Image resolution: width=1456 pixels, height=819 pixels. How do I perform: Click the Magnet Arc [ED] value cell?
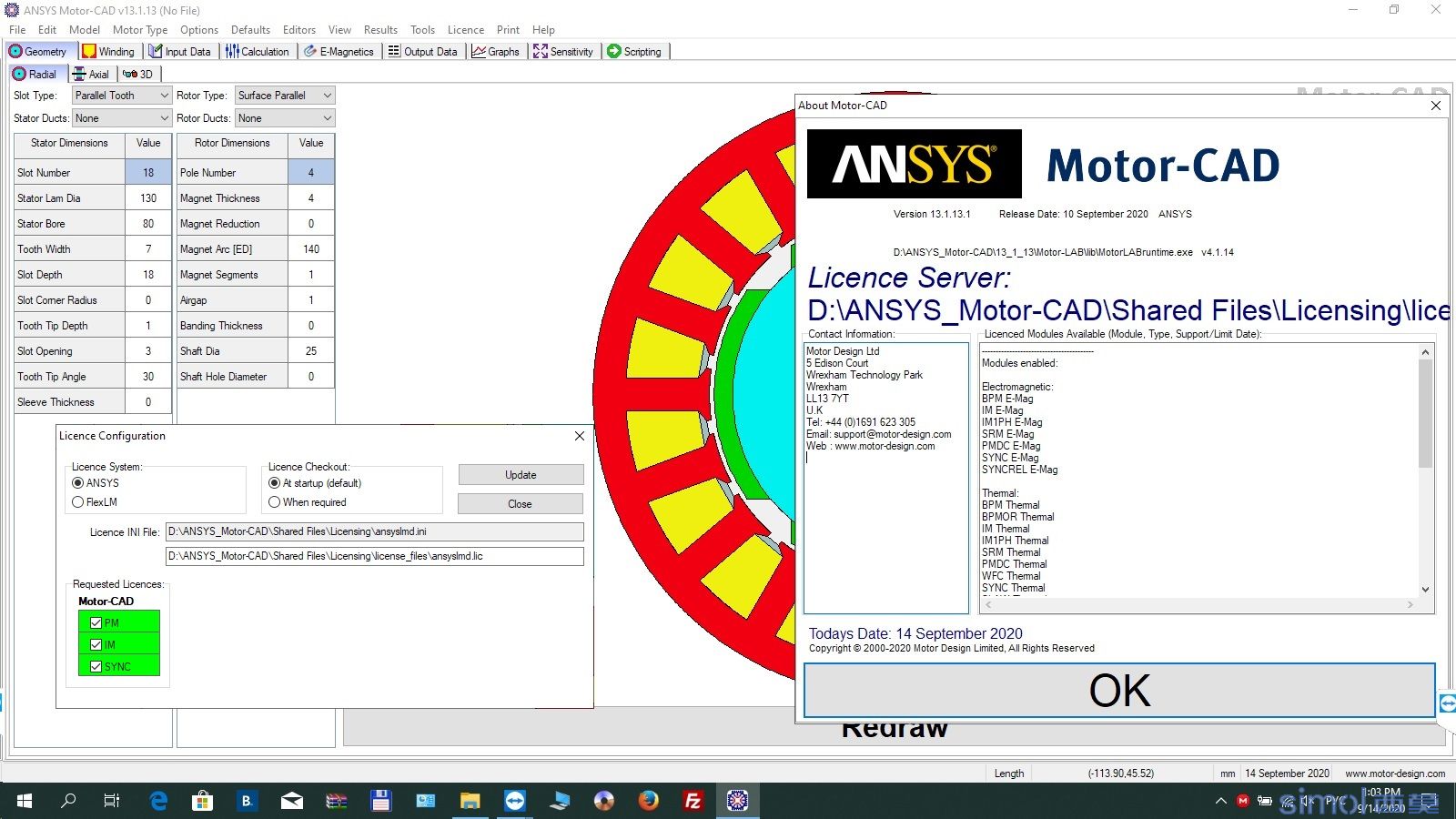click(311, 248)
